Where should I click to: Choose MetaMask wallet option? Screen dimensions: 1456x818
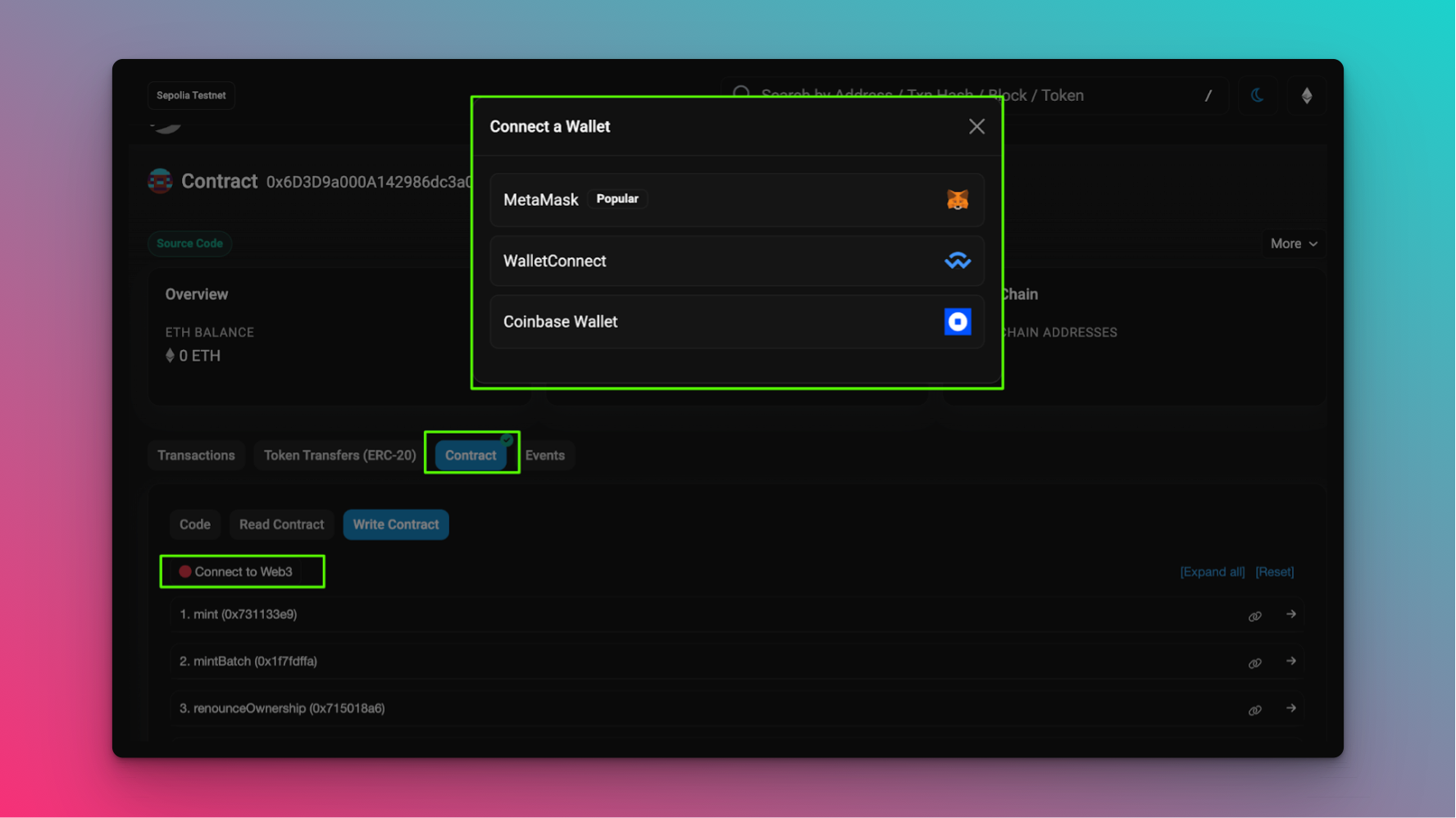(x=737, y=200)
